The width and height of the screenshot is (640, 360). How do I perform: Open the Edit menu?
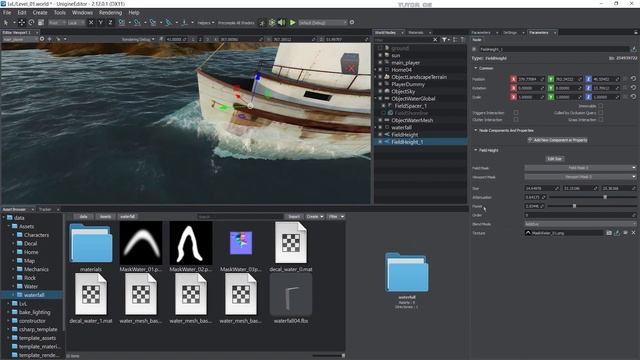22,13
